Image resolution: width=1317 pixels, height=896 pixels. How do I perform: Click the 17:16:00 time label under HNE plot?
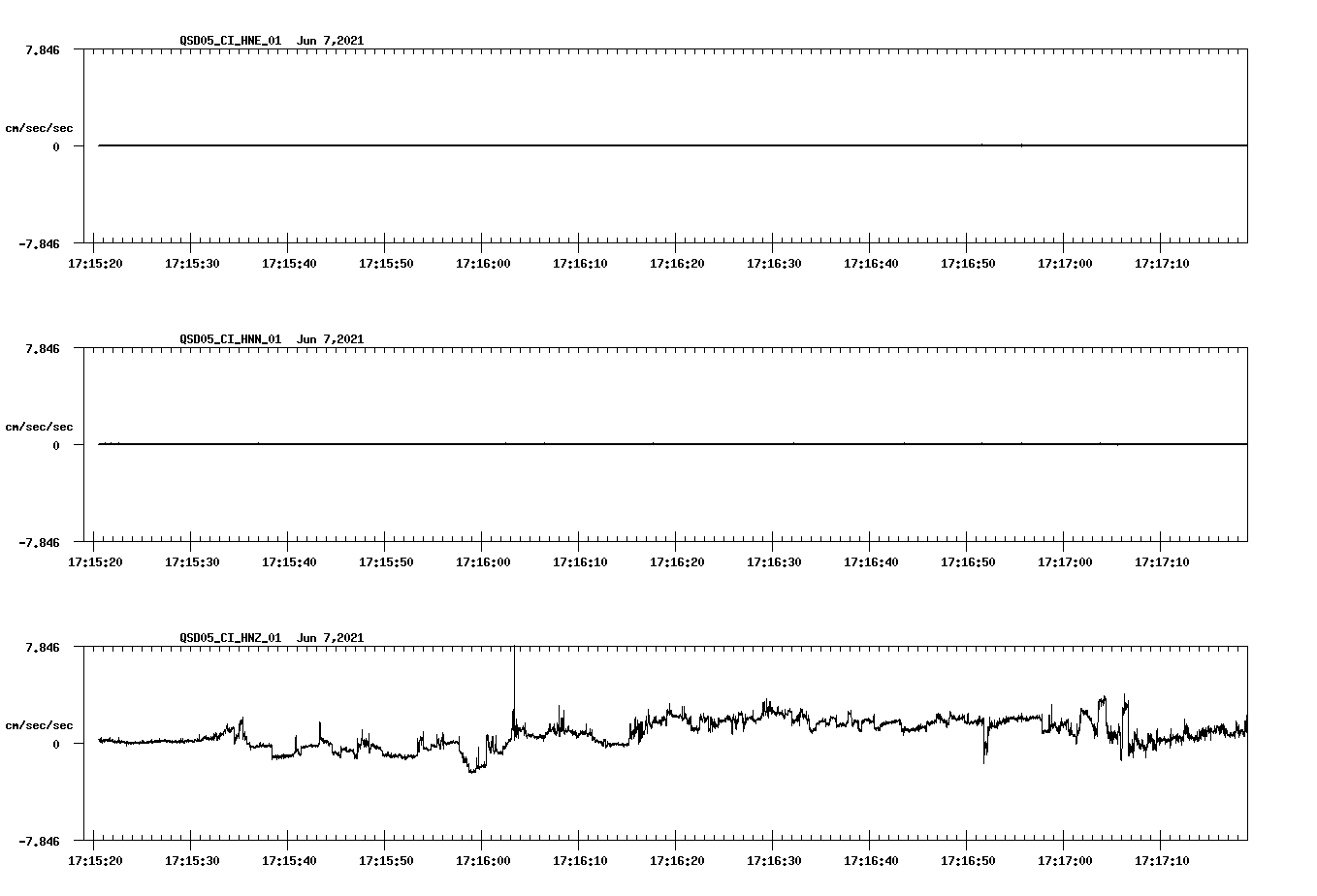click(x=483, y=264)
